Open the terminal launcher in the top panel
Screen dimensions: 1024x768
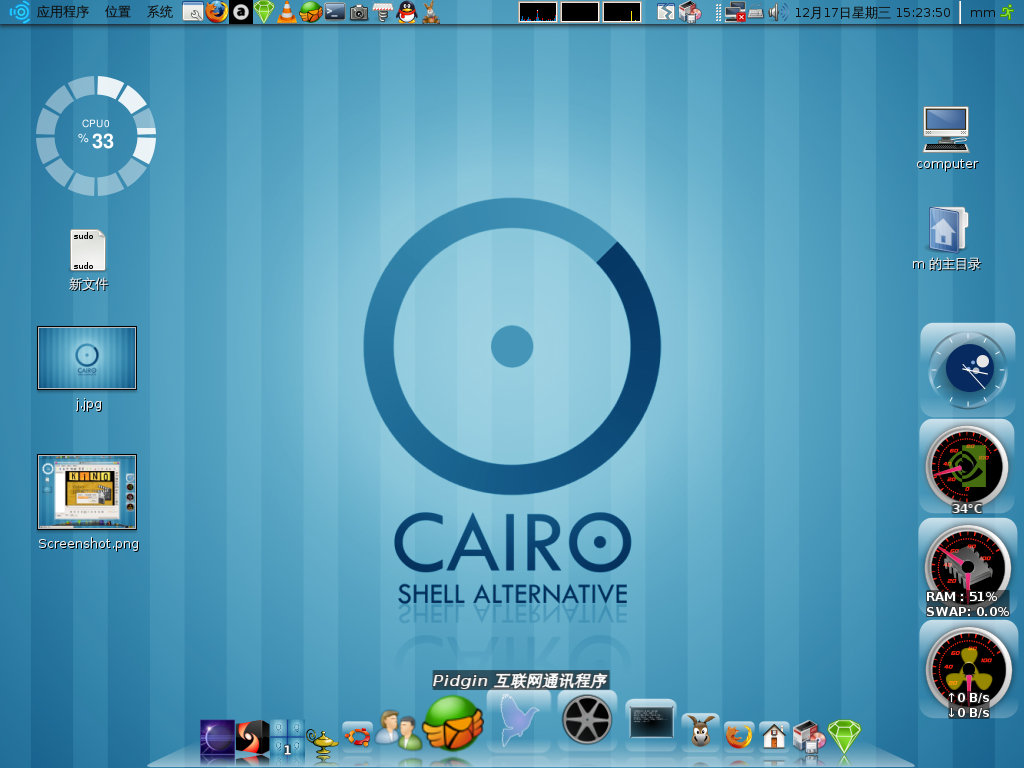pos(335,12)
